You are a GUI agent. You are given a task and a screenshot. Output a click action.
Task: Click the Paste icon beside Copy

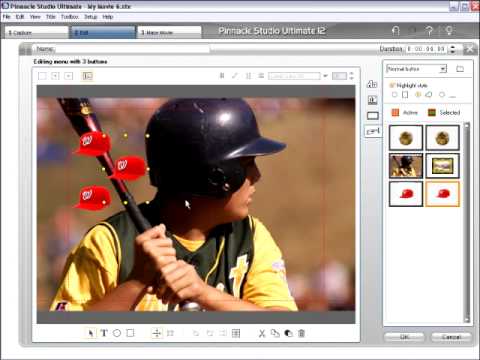click(288, 333)
